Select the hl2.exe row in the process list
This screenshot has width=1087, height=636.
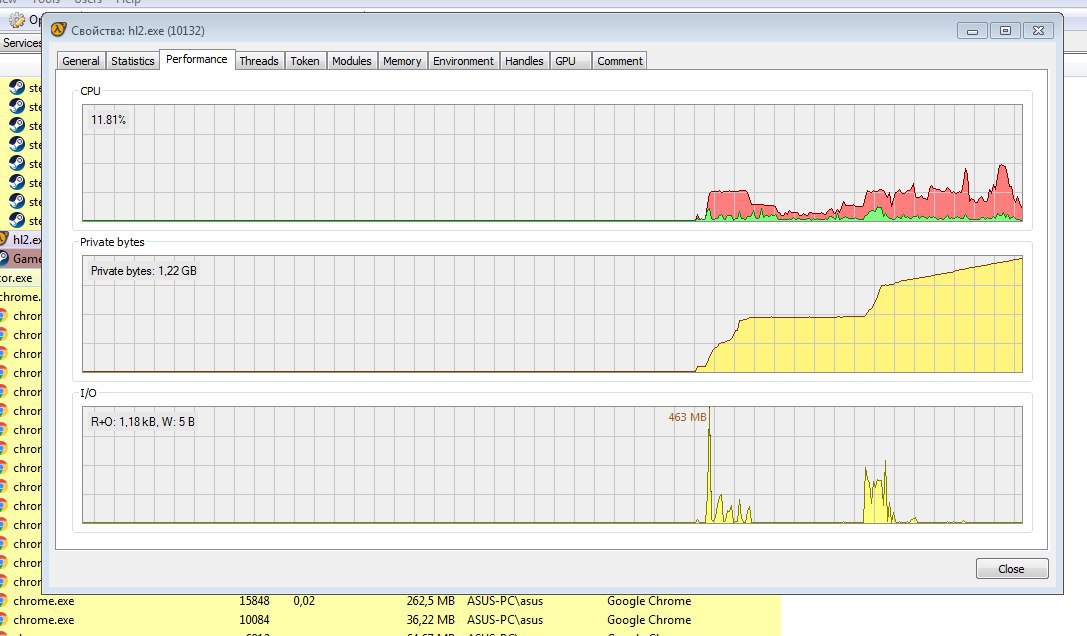pos(21,239)
